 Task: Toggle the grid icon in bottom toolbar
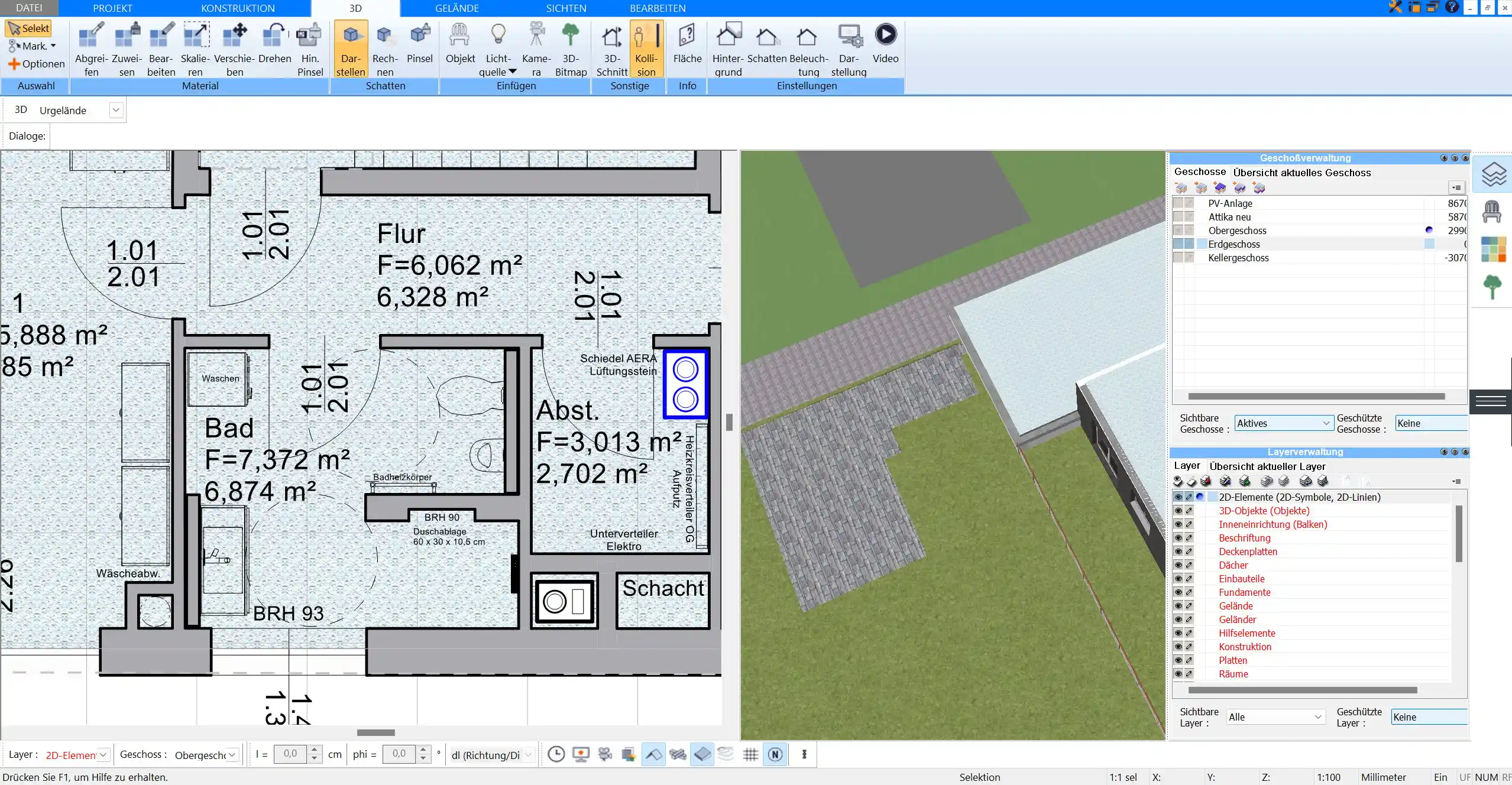point(750,754)
